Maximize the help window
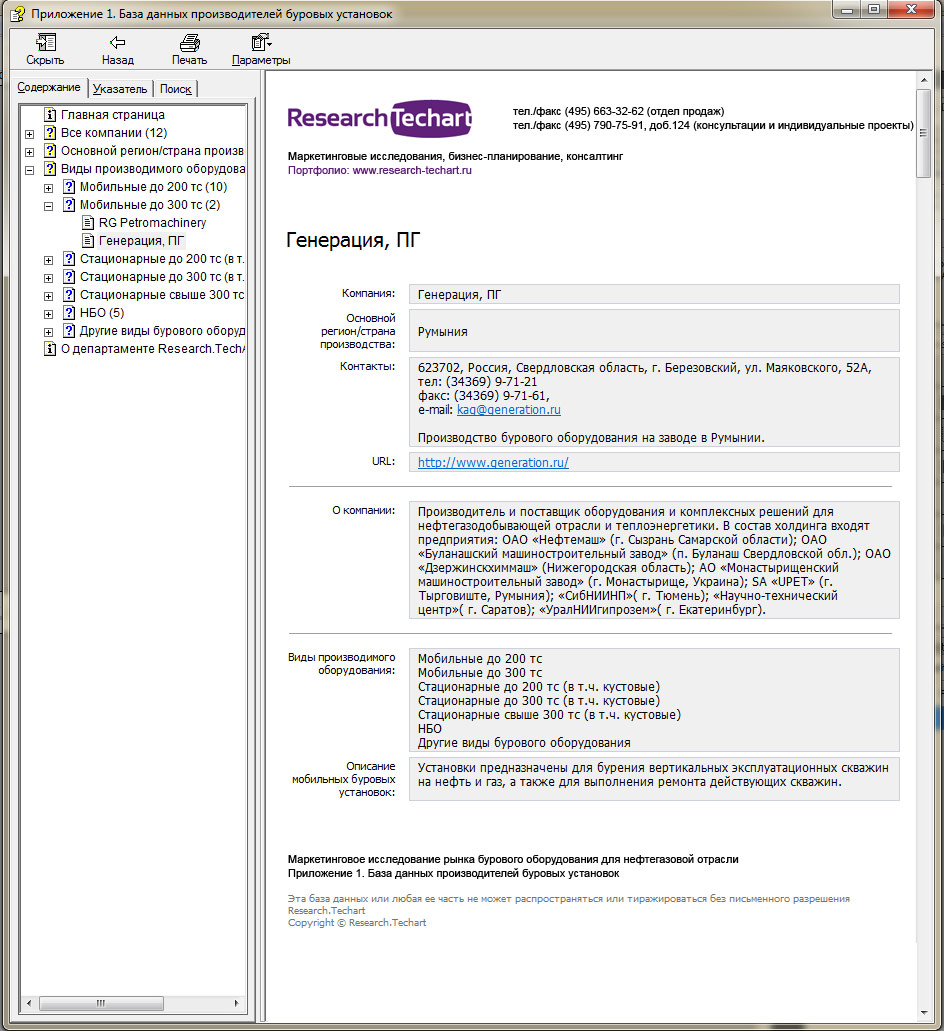This screenshot has height=1031, width=944. [x=874, y=10]
